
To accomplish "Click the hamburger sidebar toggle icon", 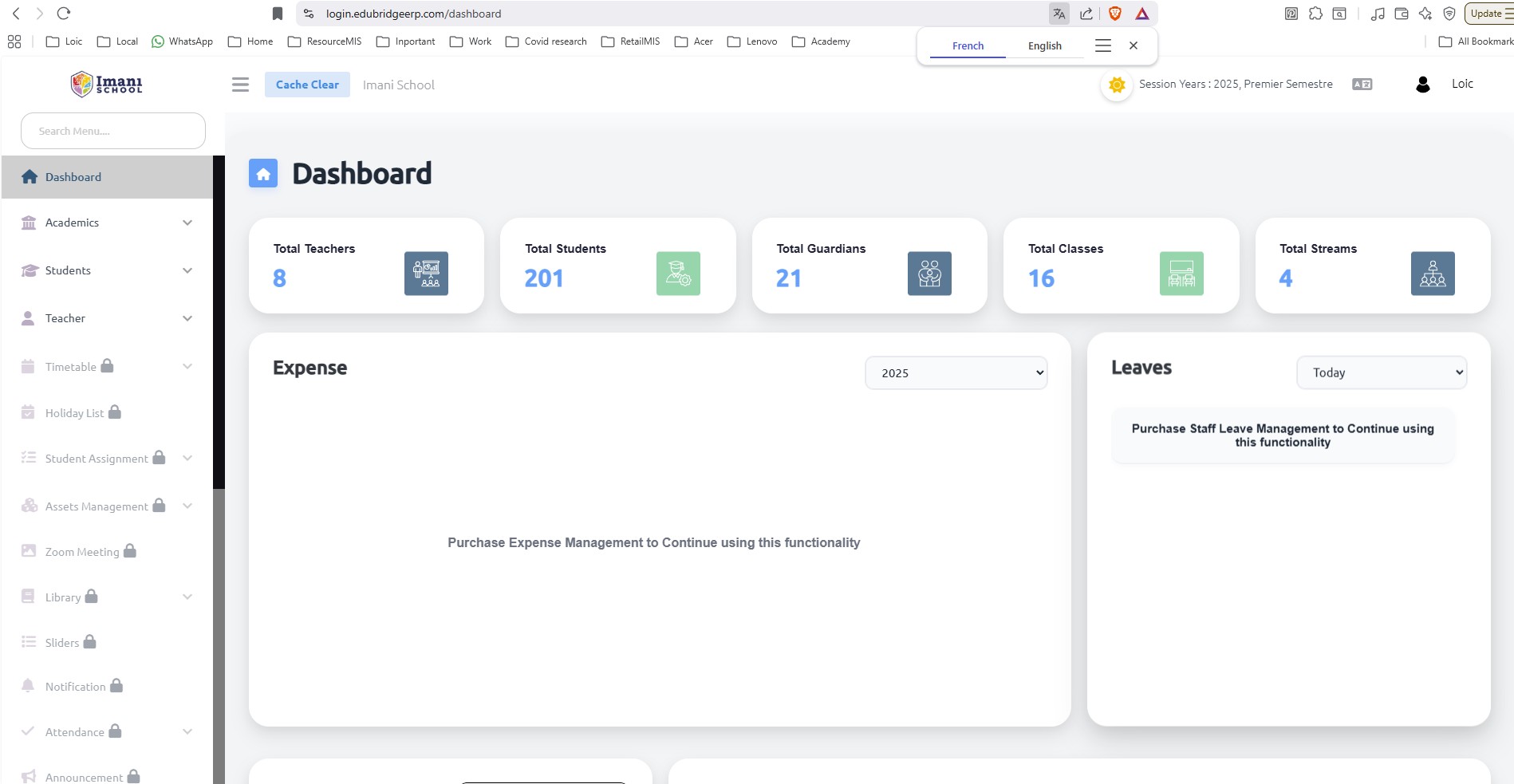I will 240,85.
